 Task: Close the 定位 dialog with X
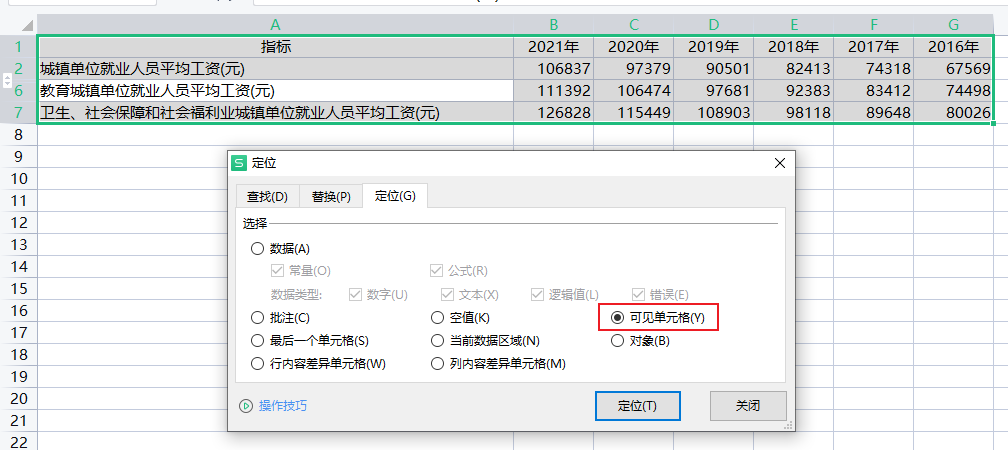(x=780, y=163)
